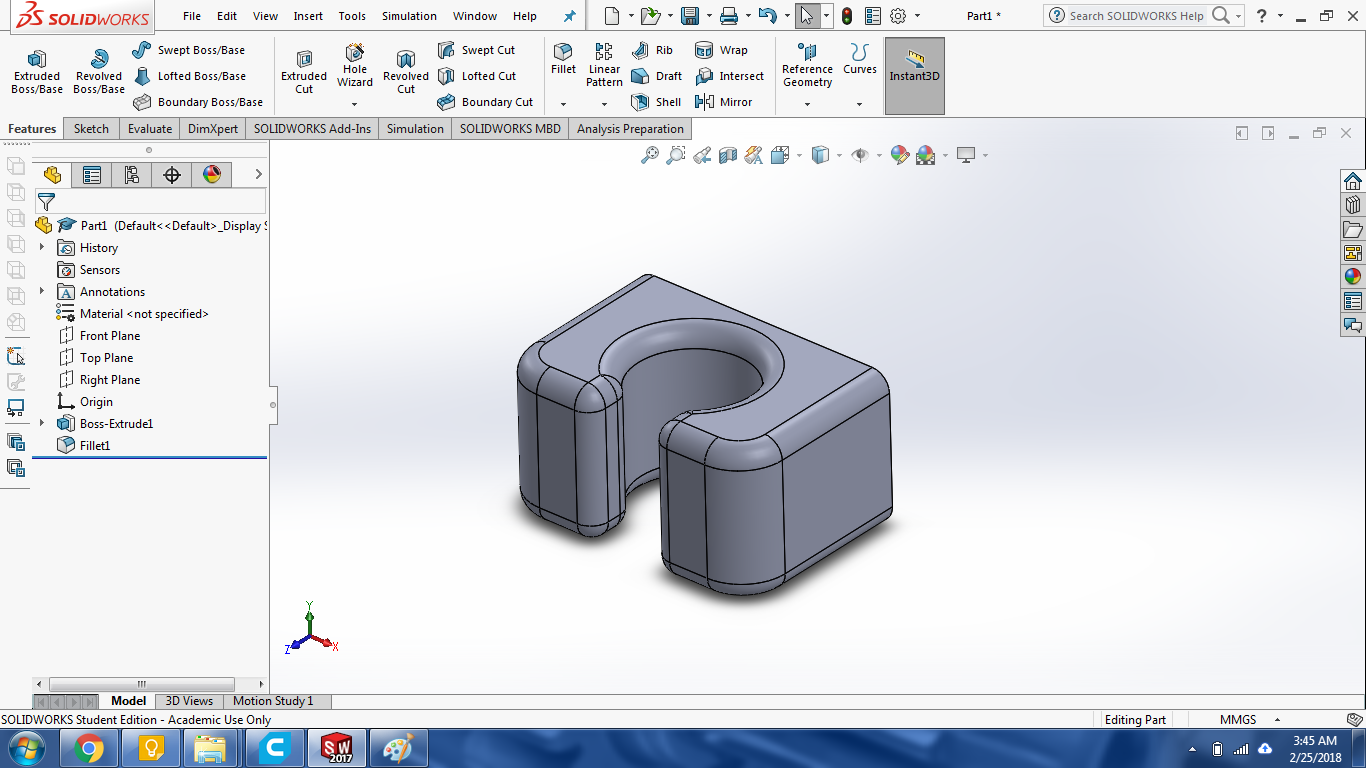
Task: Open the Curves tool
Action: (x=859, y=59)
